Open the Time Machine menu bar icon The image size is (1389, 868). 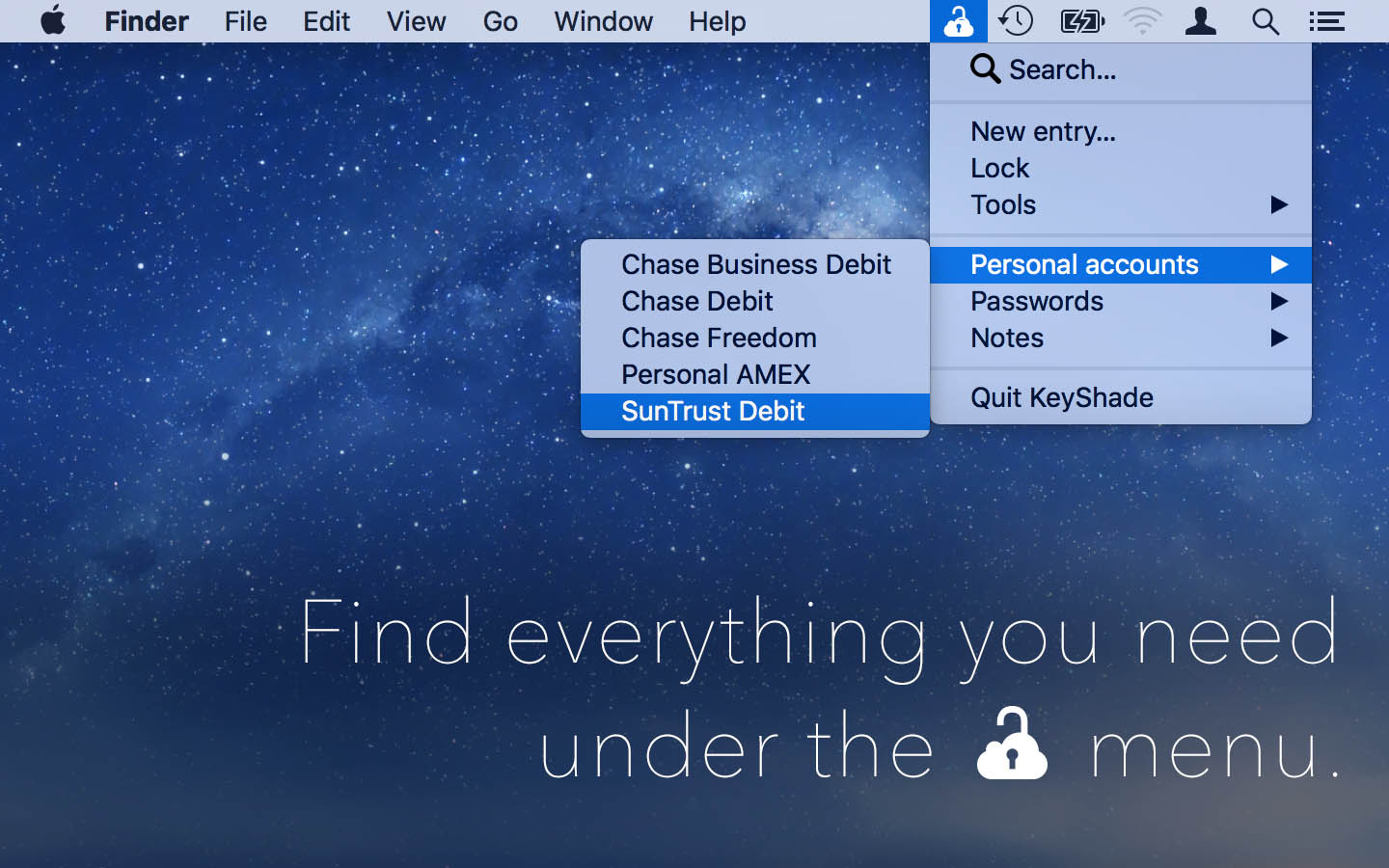(x=1016, y=21)
